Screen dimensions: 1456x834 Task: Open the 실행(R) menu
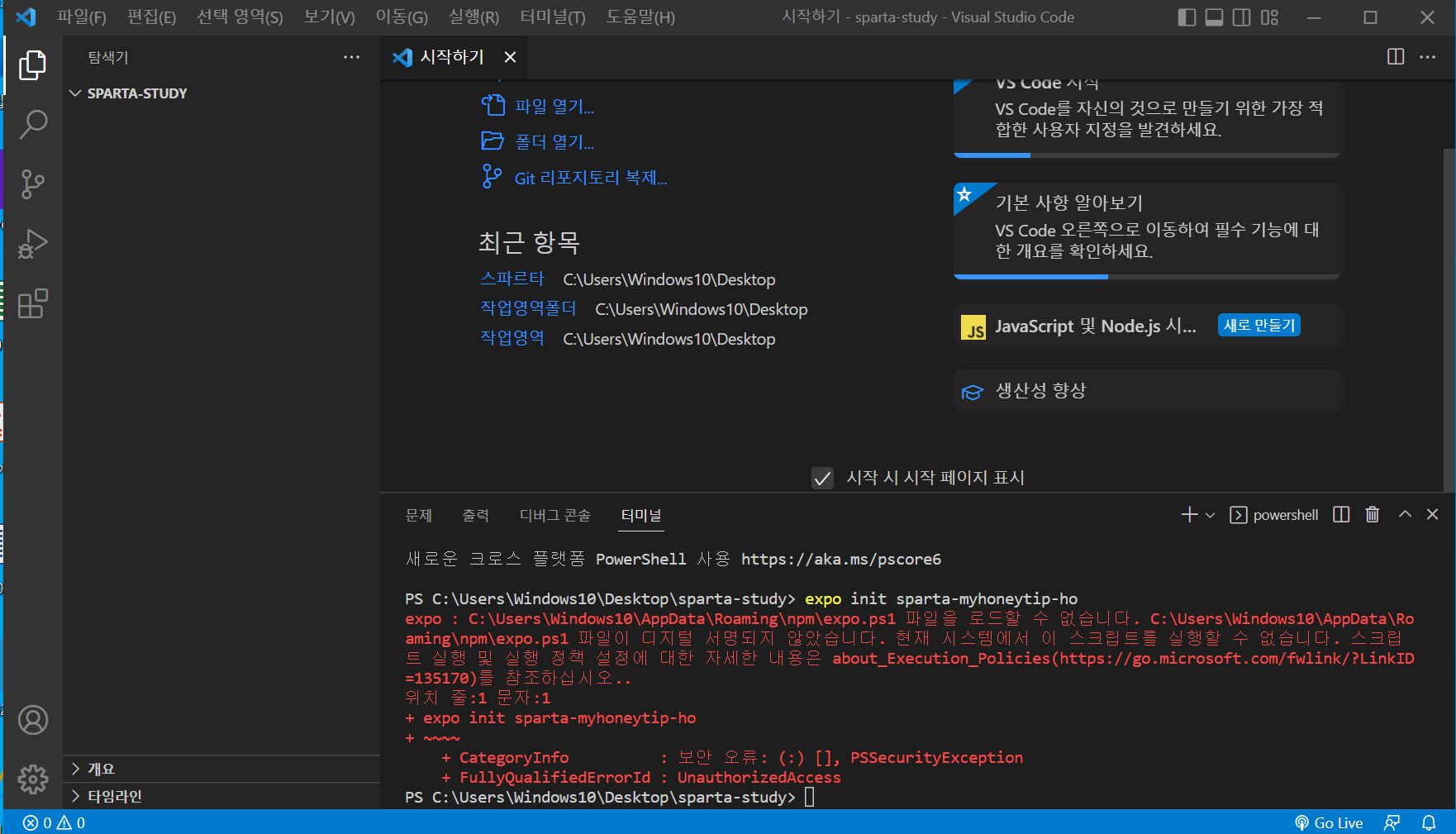(x=473, y=17)
